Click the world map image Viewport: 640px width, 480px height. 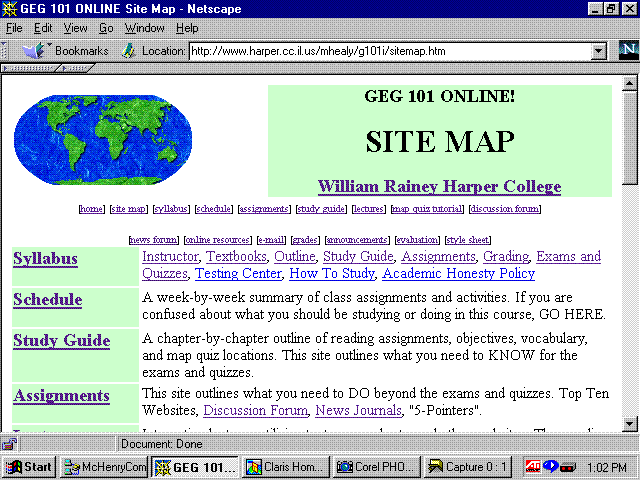point(103,140)
